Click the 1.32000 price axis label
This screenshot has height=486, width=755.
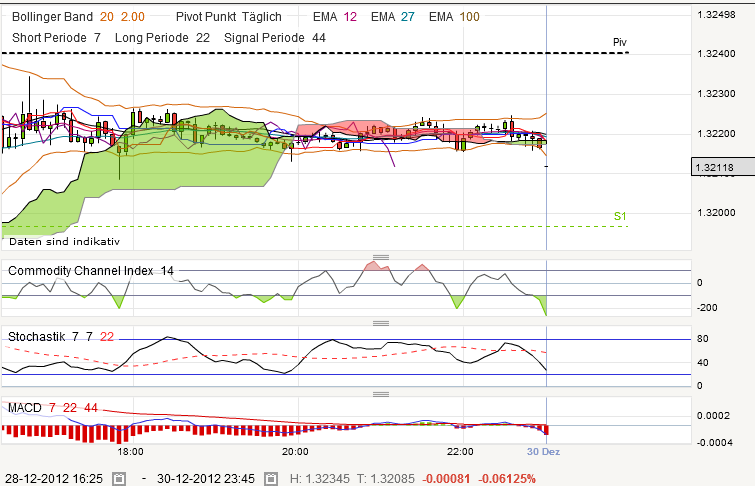point(716,213)
